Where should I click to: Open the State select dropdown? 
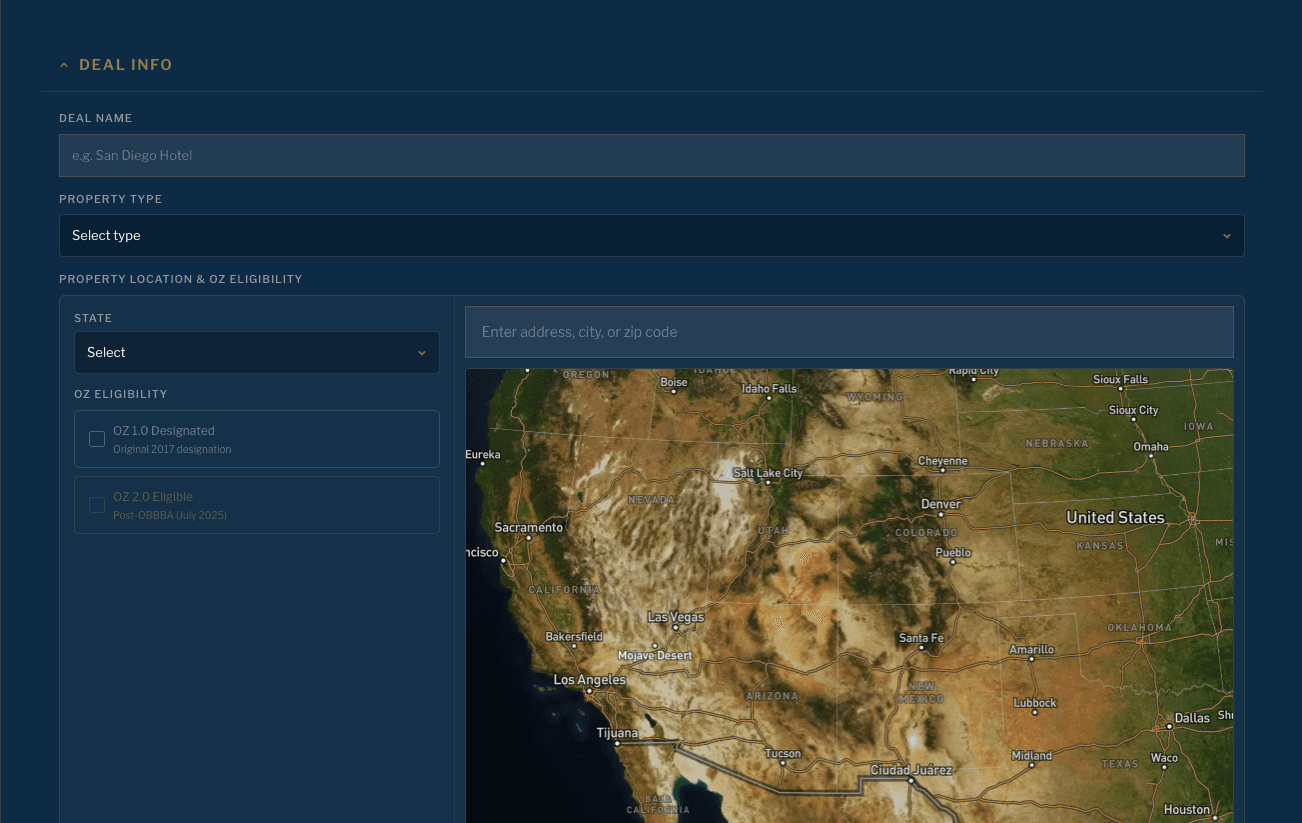(x=256, y=353)
